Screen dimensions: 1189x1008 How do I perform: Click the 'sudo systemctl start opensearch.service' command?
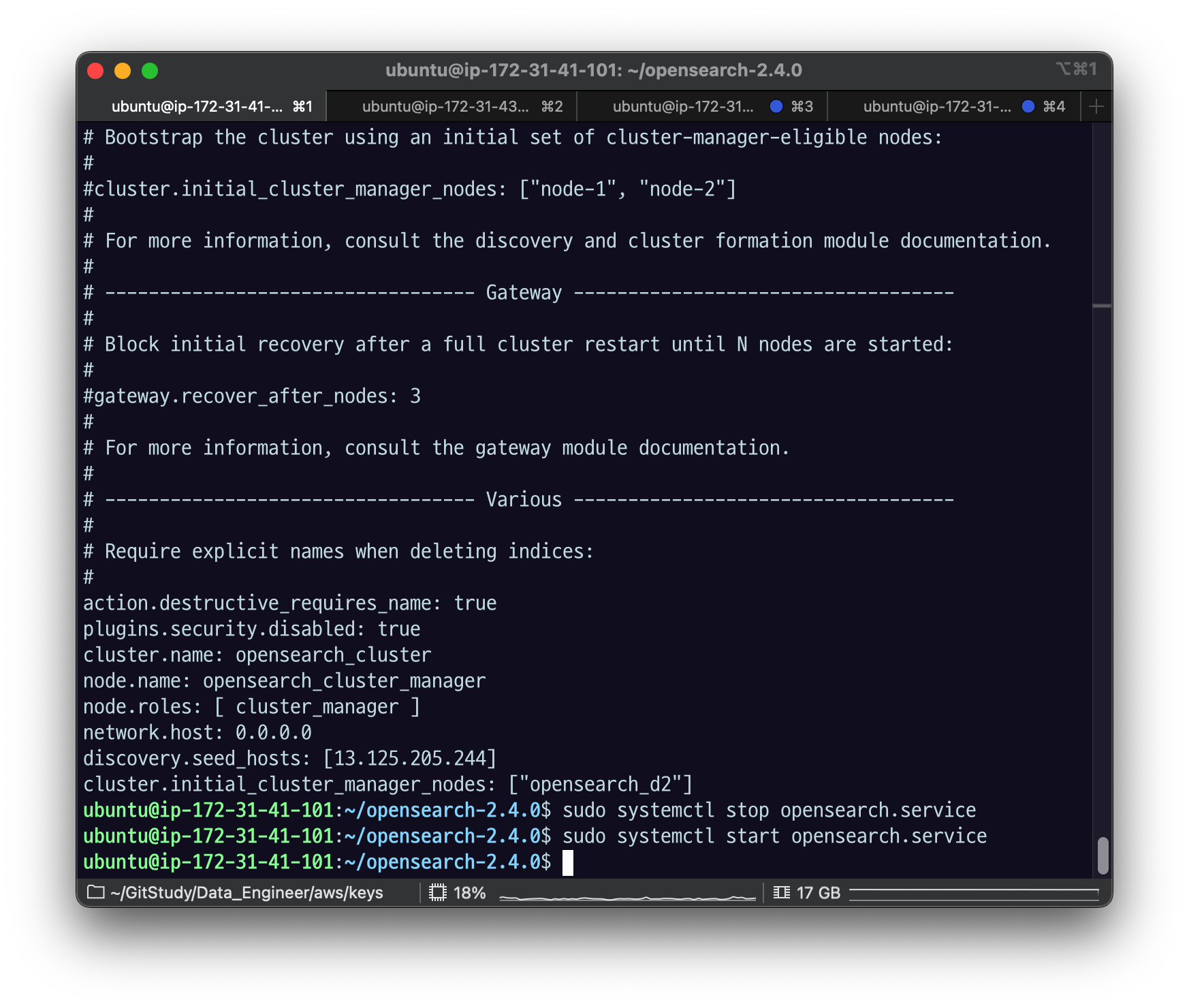point(775,836)
